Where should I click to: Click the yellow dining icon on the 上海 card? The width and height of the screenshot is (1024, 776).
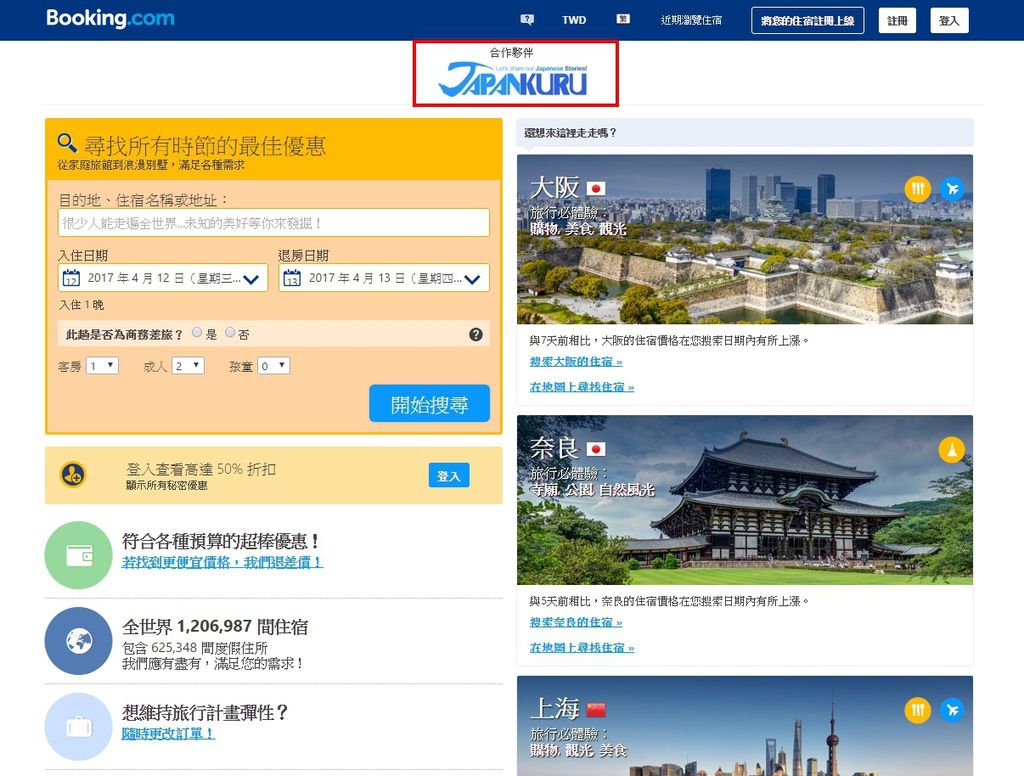click(918, 710)
